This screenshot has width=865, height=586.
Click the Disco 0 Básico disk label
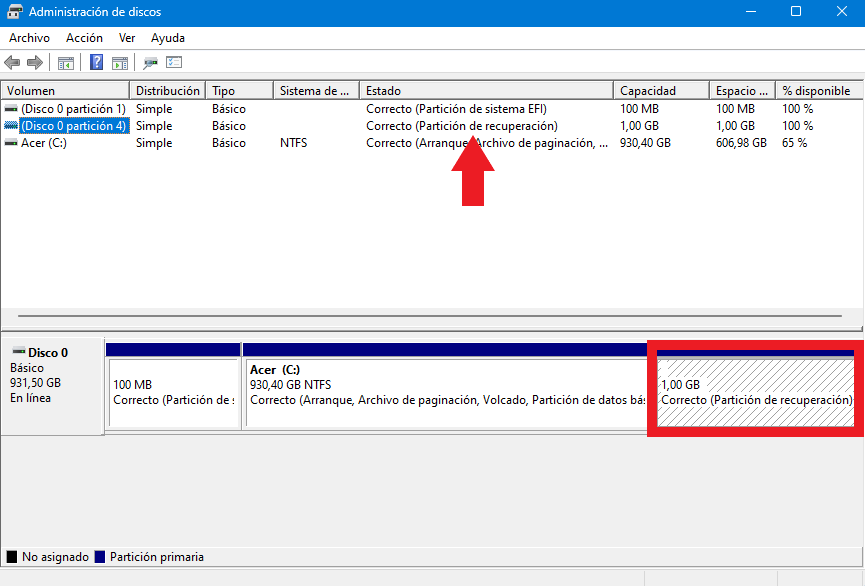tap(52, 386)
